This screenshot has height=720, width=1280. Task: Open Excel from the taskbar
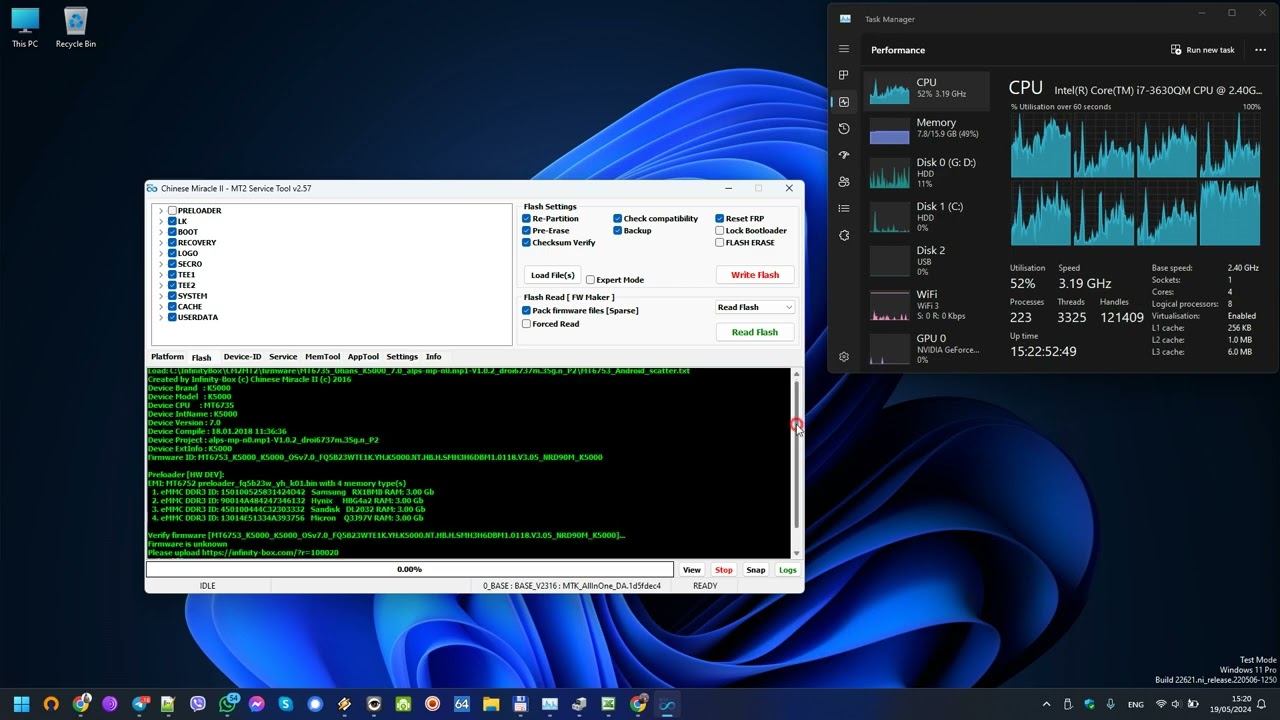(608, 704)
